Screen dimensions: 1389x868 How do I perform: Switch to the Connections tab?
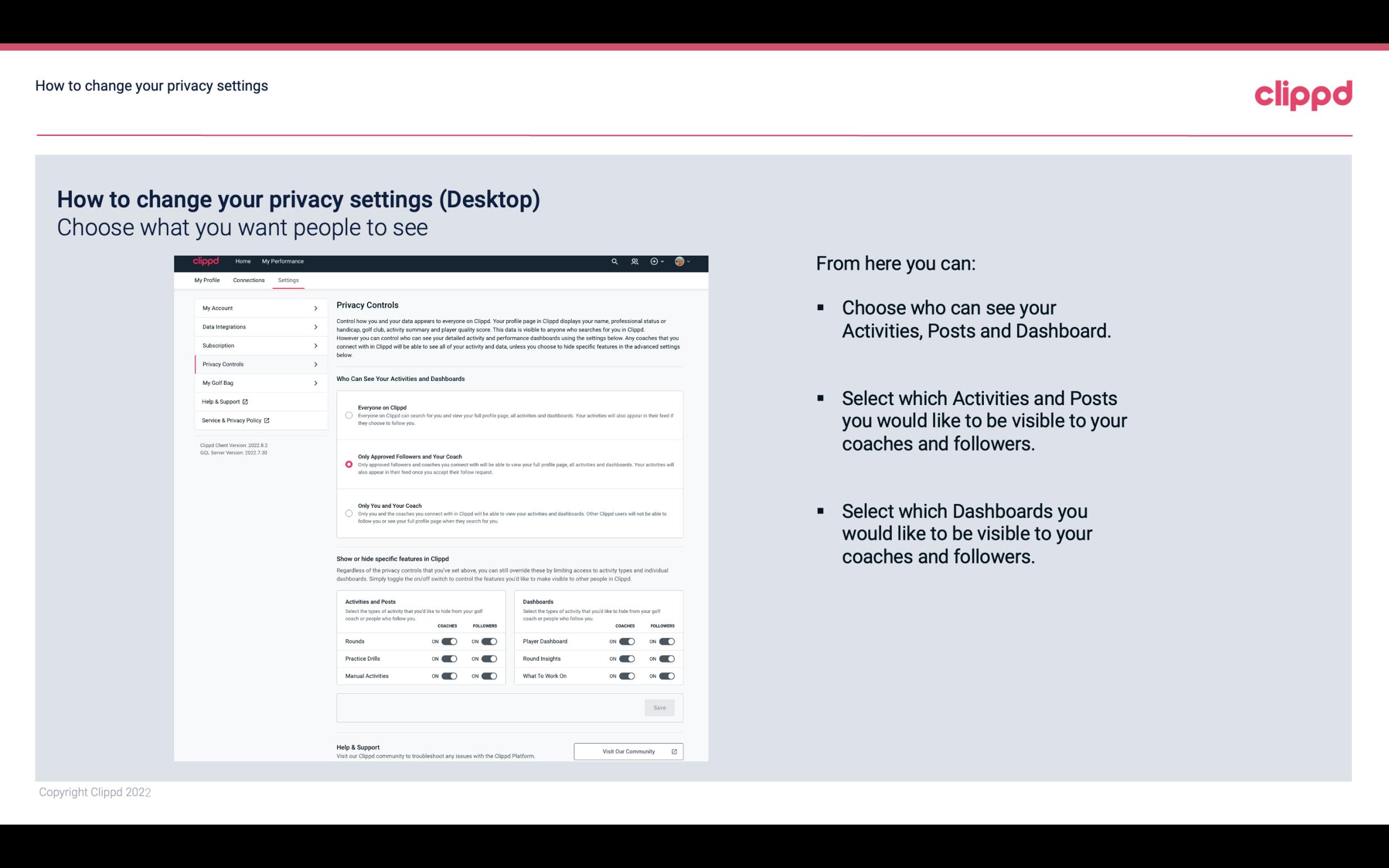[x=248, y=280]
